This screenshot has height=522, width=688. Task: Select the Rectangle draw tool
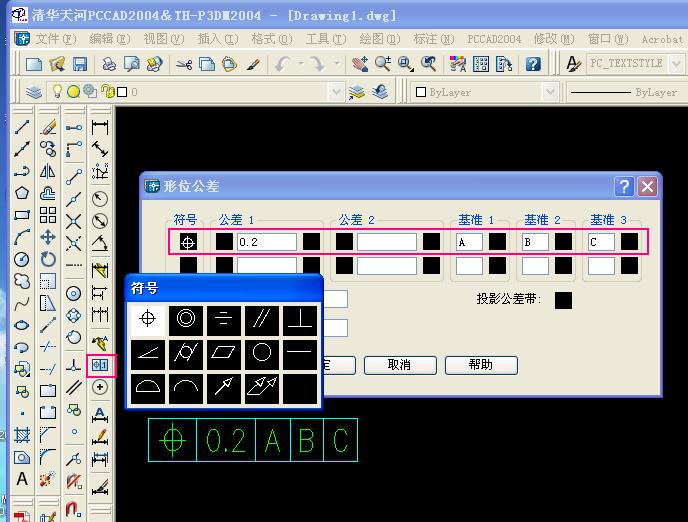pos(22,215)
